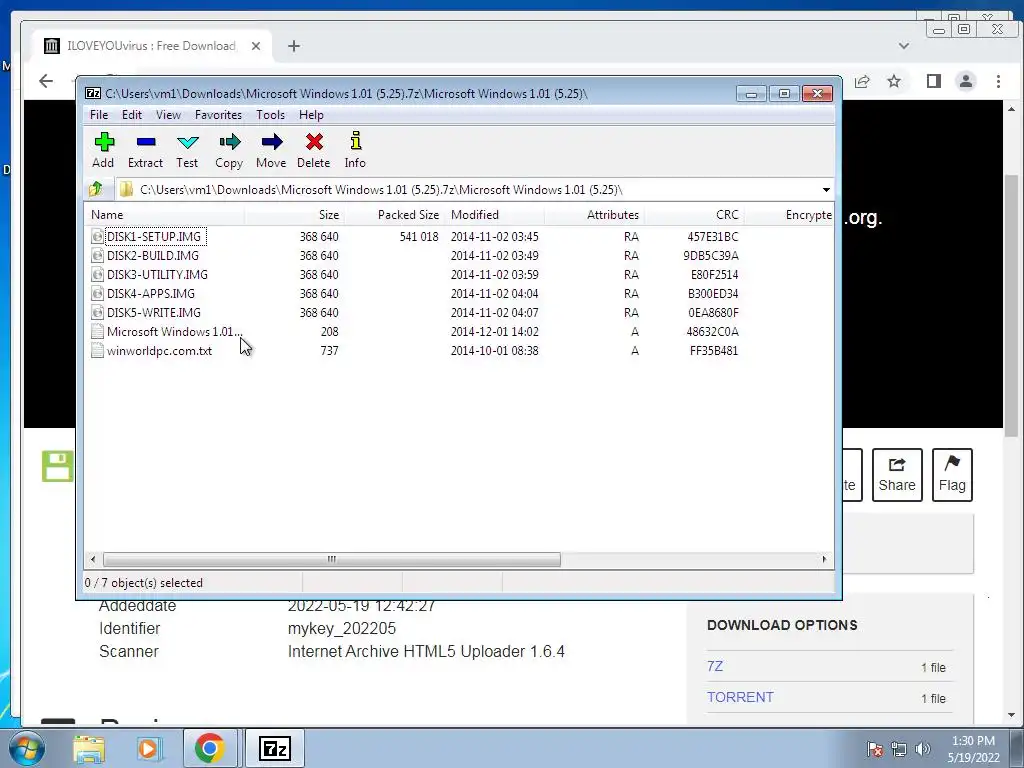Screen dimensions: 1024x768
Task: Open File Explorer from the taskbar
Action: [89, 749]
